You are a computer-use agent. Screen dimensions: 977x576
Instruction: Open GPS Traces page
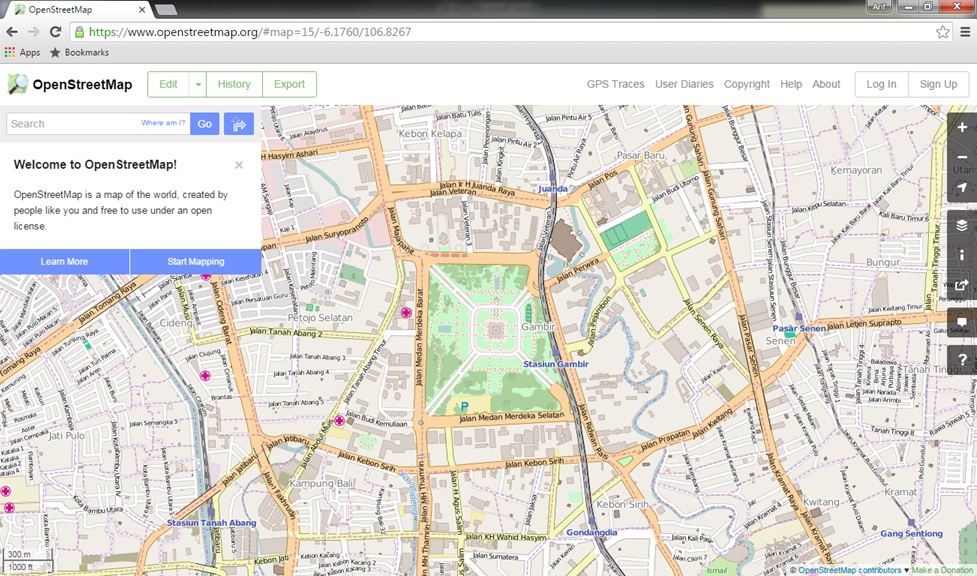coord(615,84)
